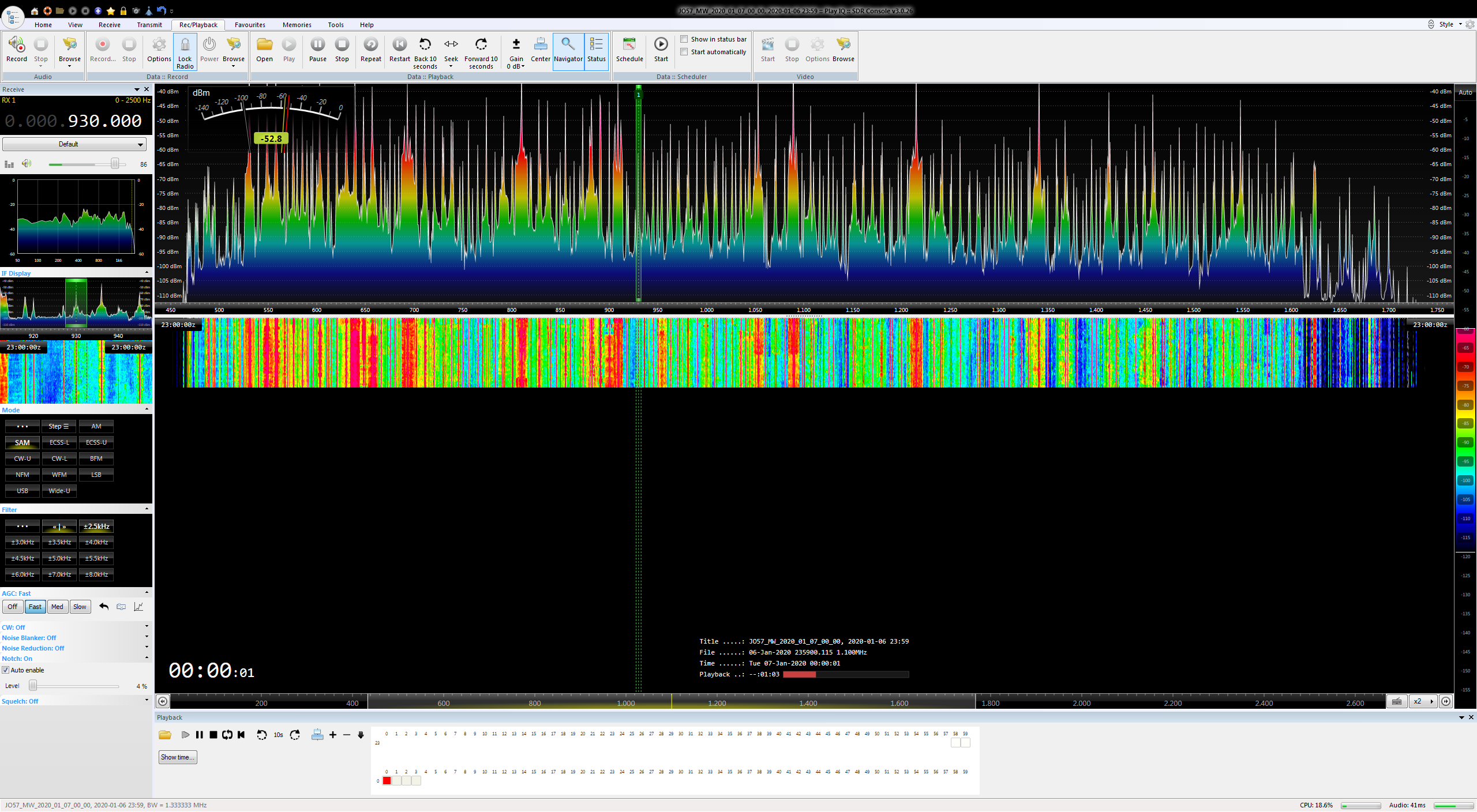The height and width of the screenshot is (812, 1477).
Task: Adjust the audio volume slider
Action: click(115, 164)
